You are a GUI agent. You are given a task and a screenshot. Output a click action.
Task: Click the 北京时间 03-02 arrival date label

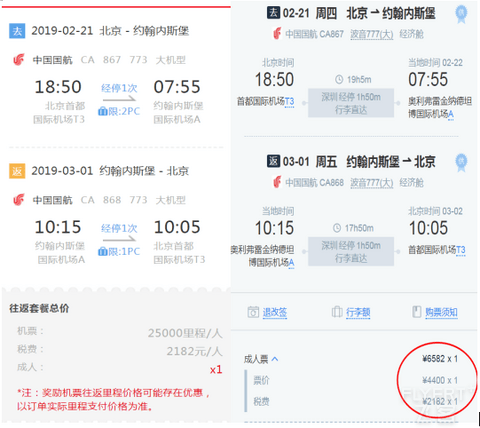(x=435, y=211)
